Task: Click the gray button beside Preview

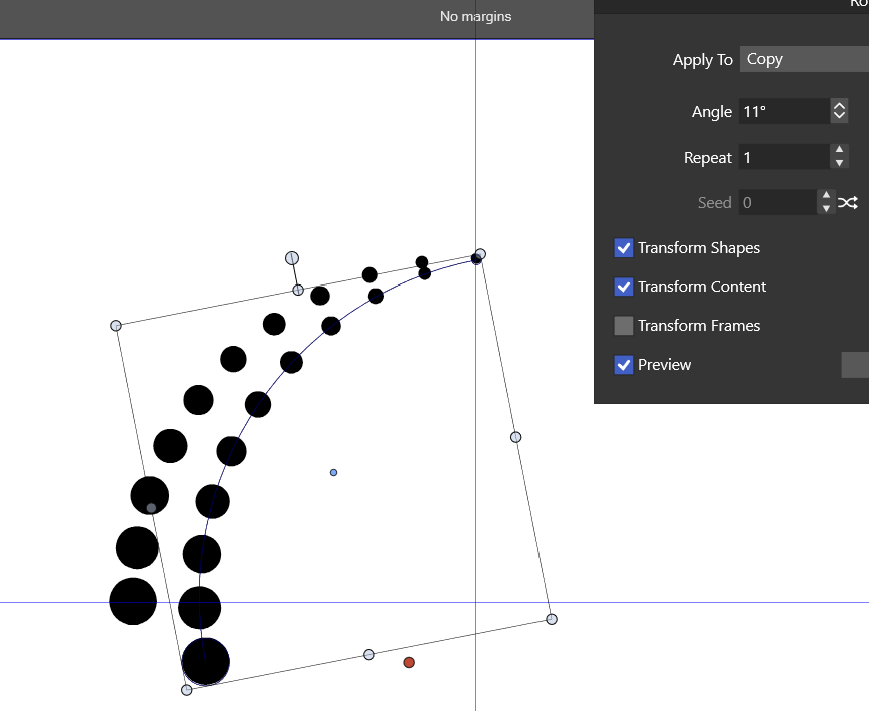Action: tap(855, 365)
